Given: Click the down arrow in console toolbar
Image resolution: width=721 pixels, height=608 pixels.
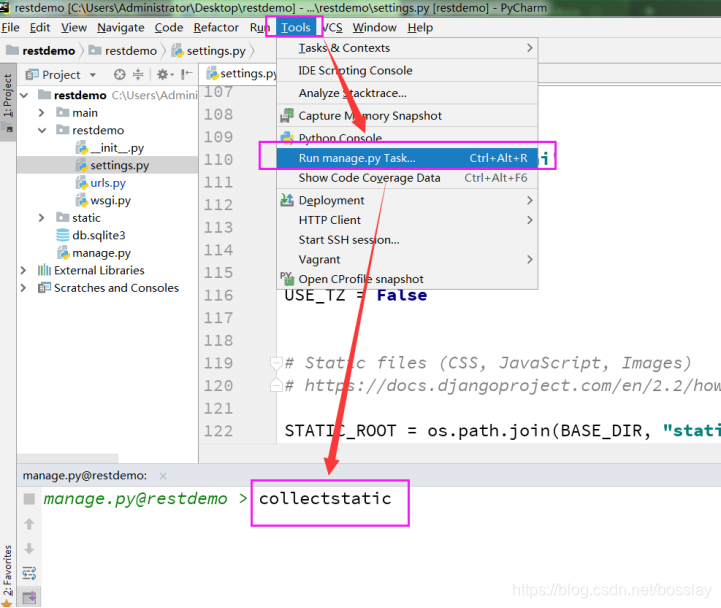Looking at the screenshot, I should [x=29, y=549].
